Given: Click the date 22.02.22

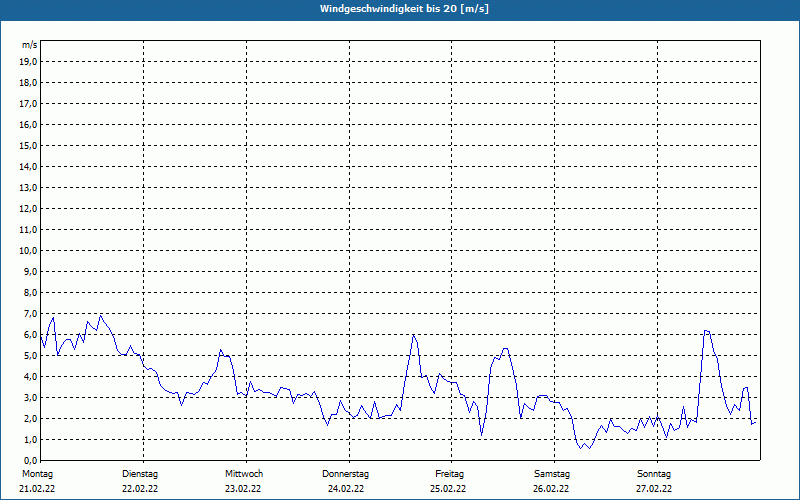Looking at the screenshot, I should (x=140, y=489).
